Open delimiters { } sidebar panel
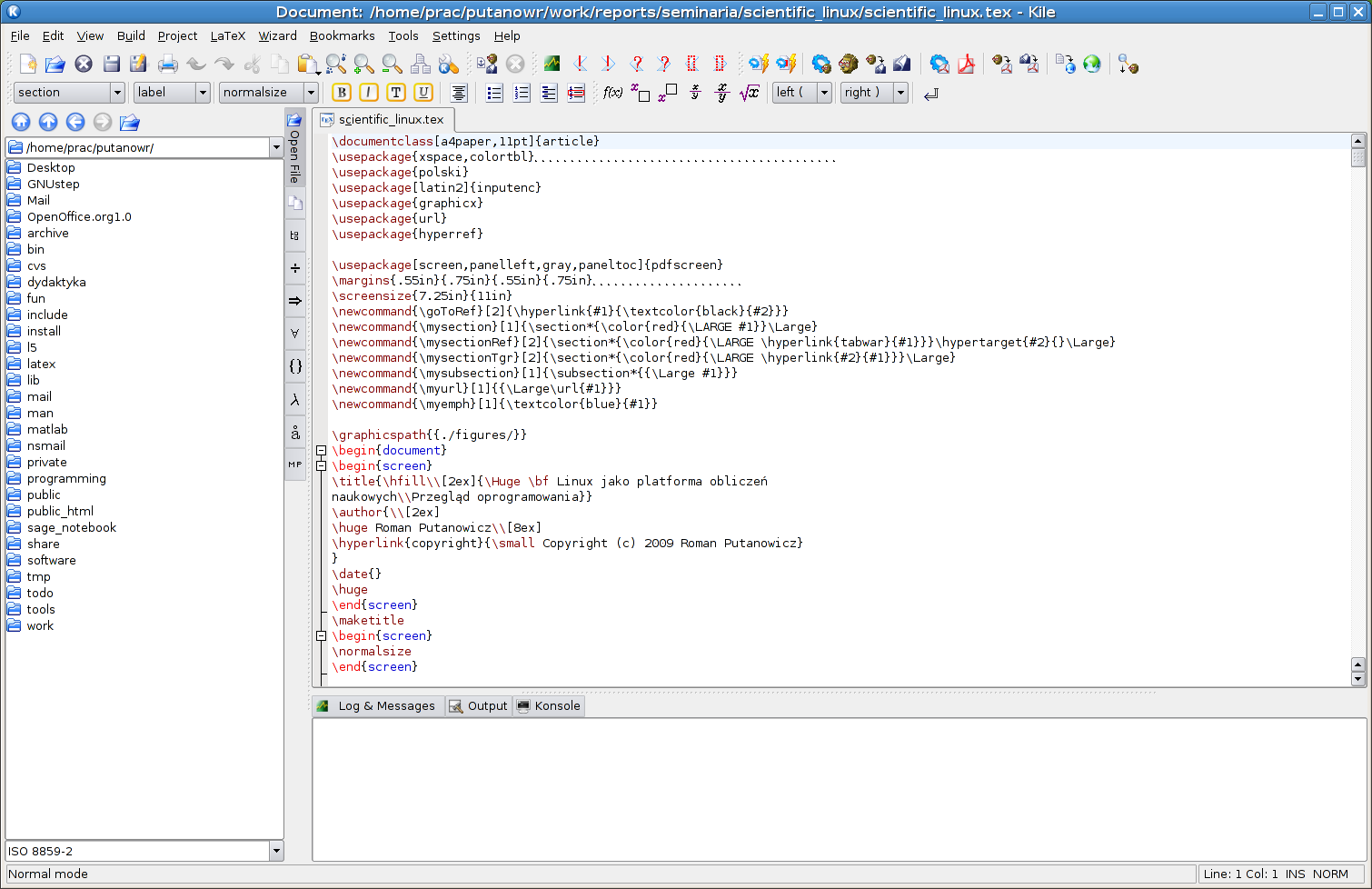Image resolution: width=1372 pixels, height=889 pixels. 295,366
